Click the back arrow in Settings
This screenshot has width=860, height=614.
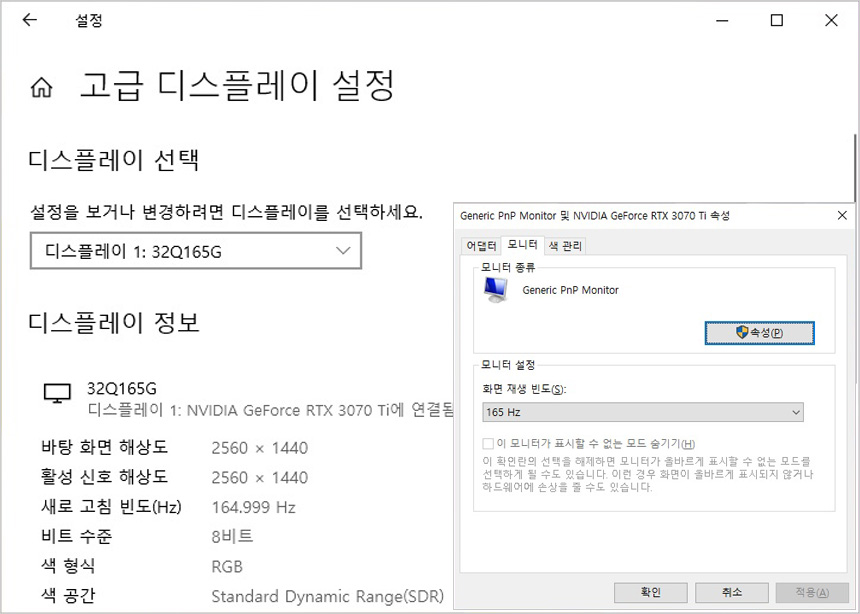[29, 20]
